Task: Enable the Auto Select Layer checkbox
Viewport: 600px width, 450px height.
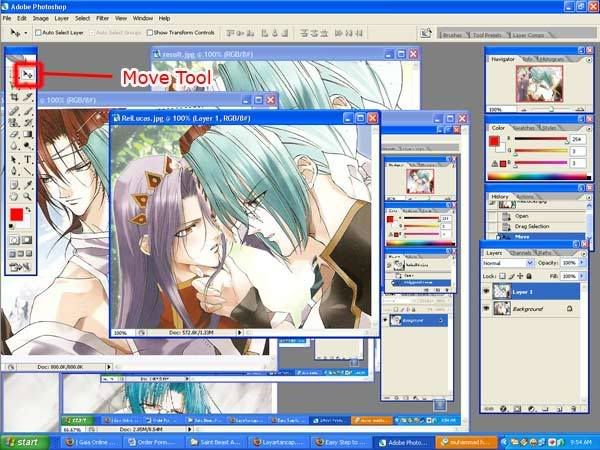Action: 38,32
